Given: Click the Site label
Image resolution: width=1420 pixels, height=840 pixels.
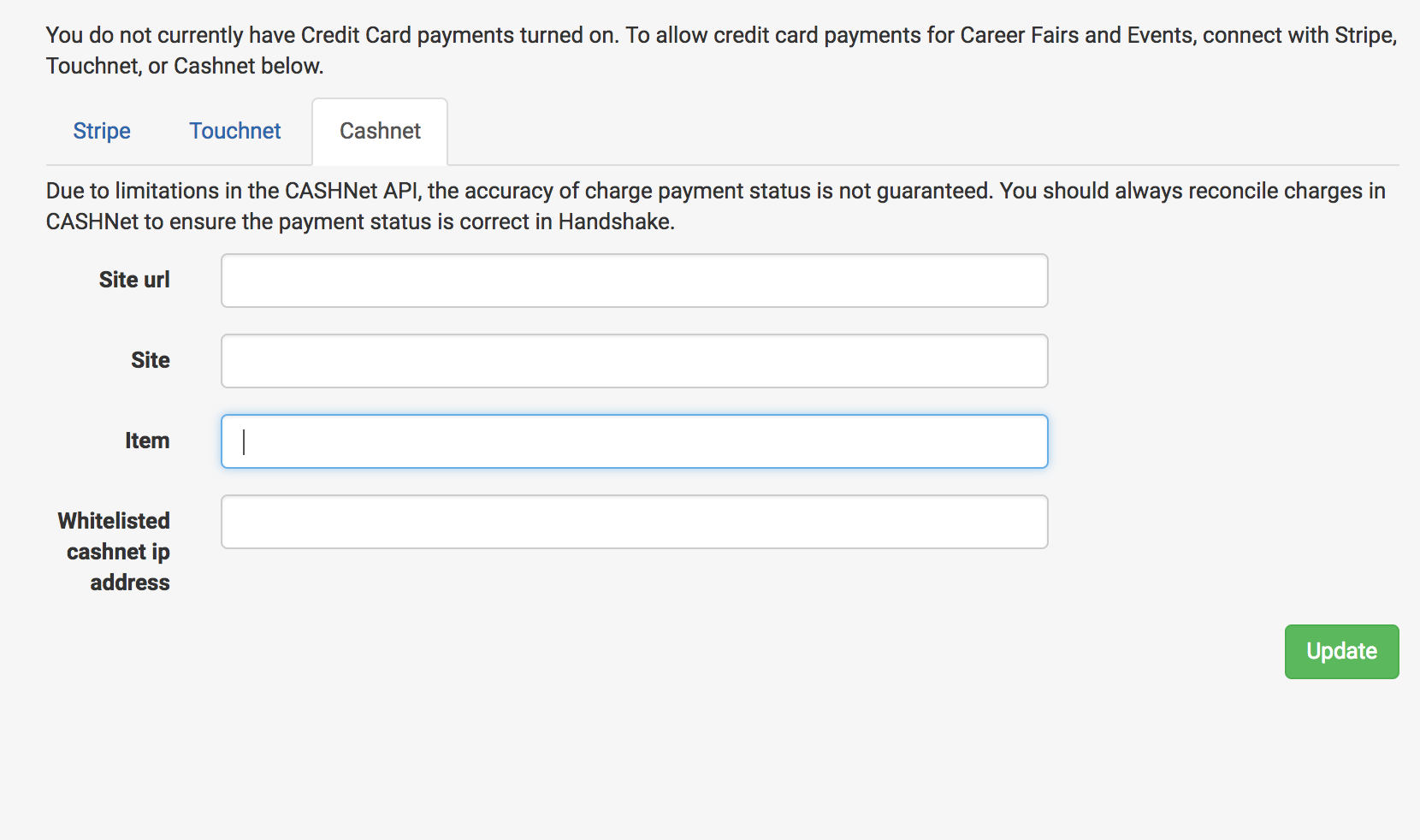Looking at the screenshot, I should tap(149, 360).
